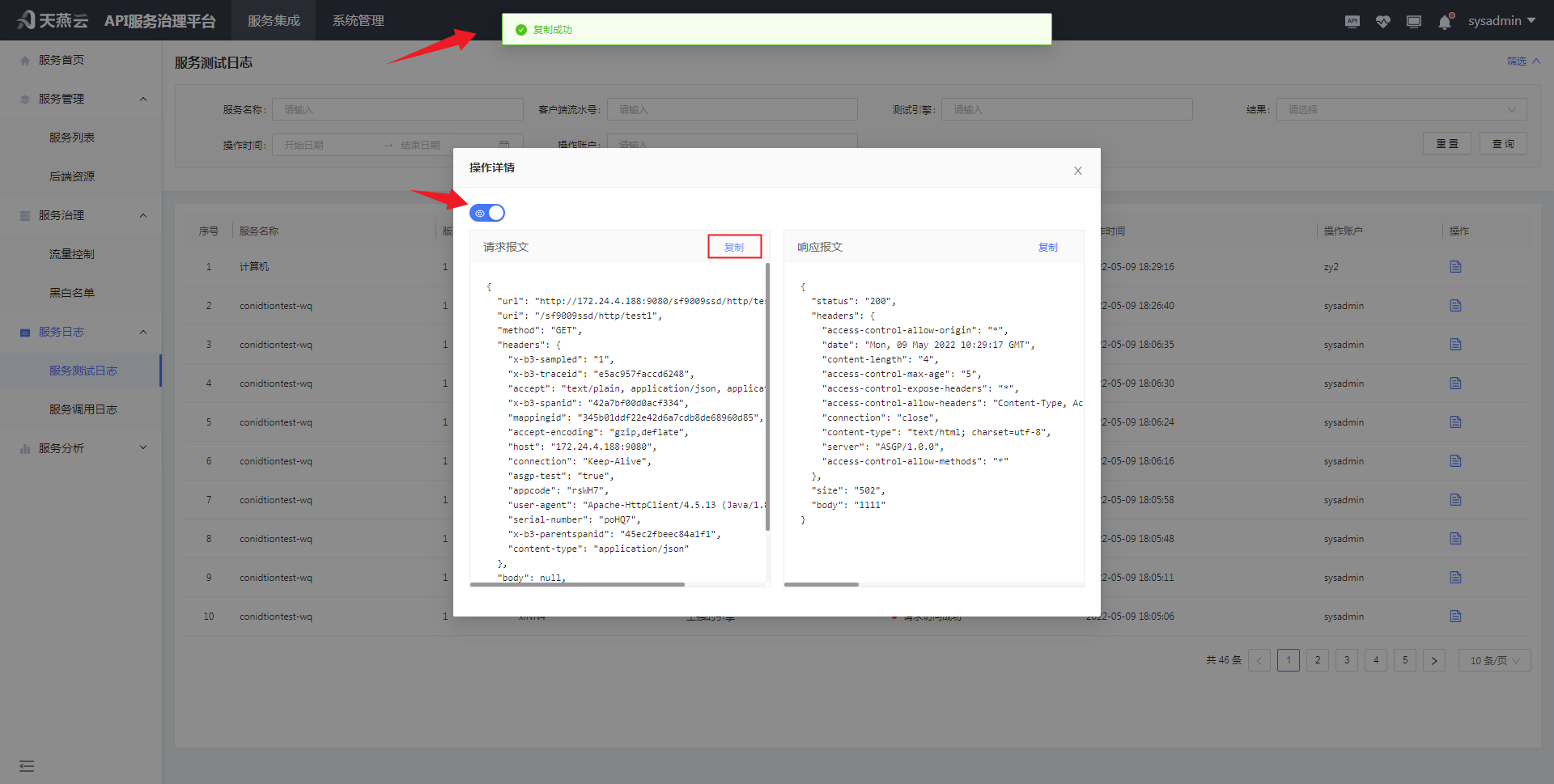Click the 查询 search button

click(1502, 142)
